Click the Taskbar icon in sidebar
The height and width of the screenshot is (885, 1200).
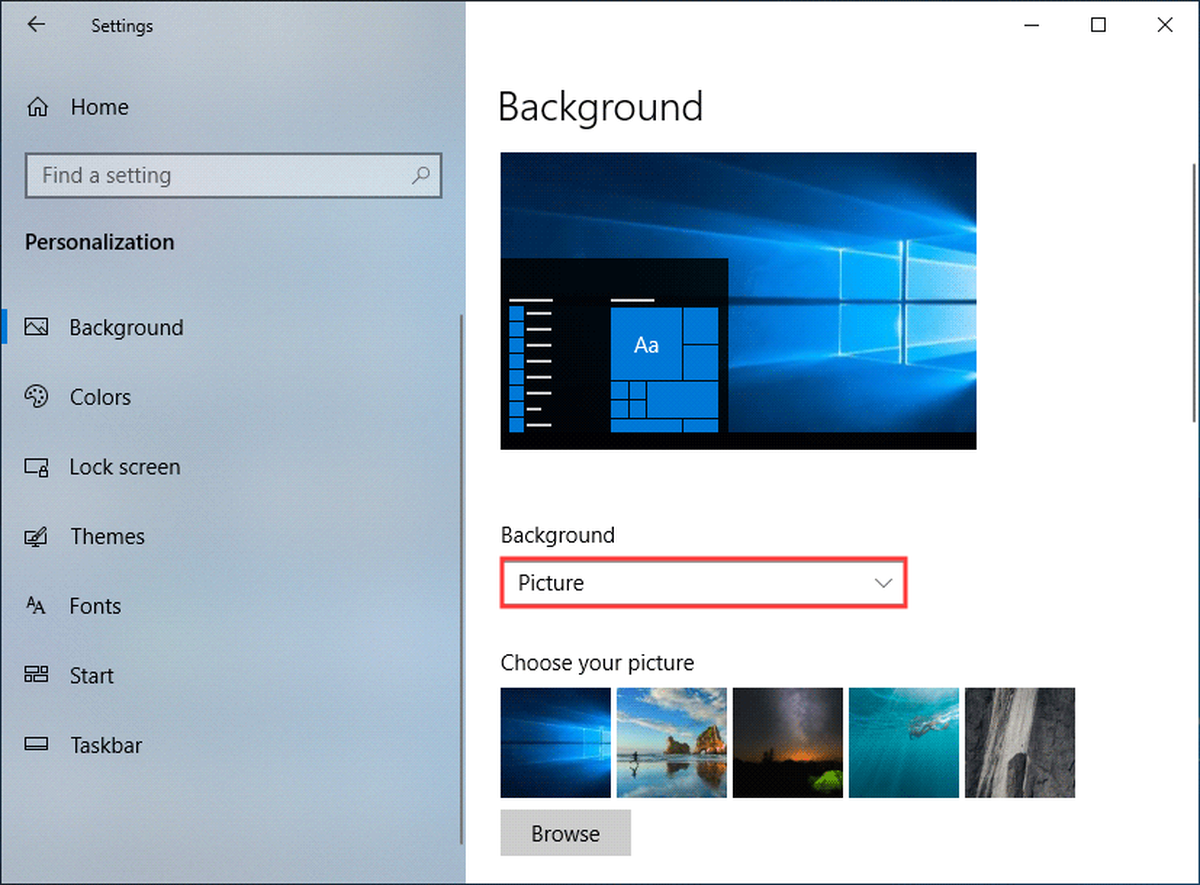pos(36,745)
